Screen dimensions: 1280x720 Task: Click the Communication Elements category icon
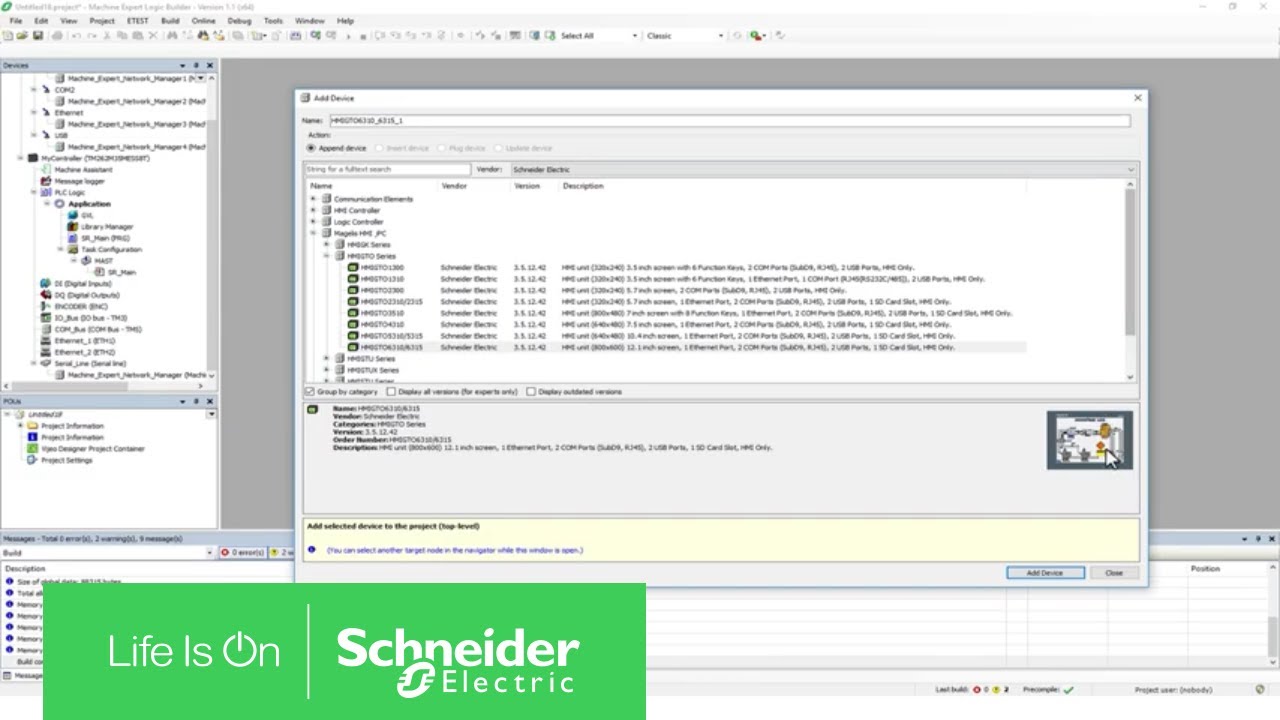[326, 199]
